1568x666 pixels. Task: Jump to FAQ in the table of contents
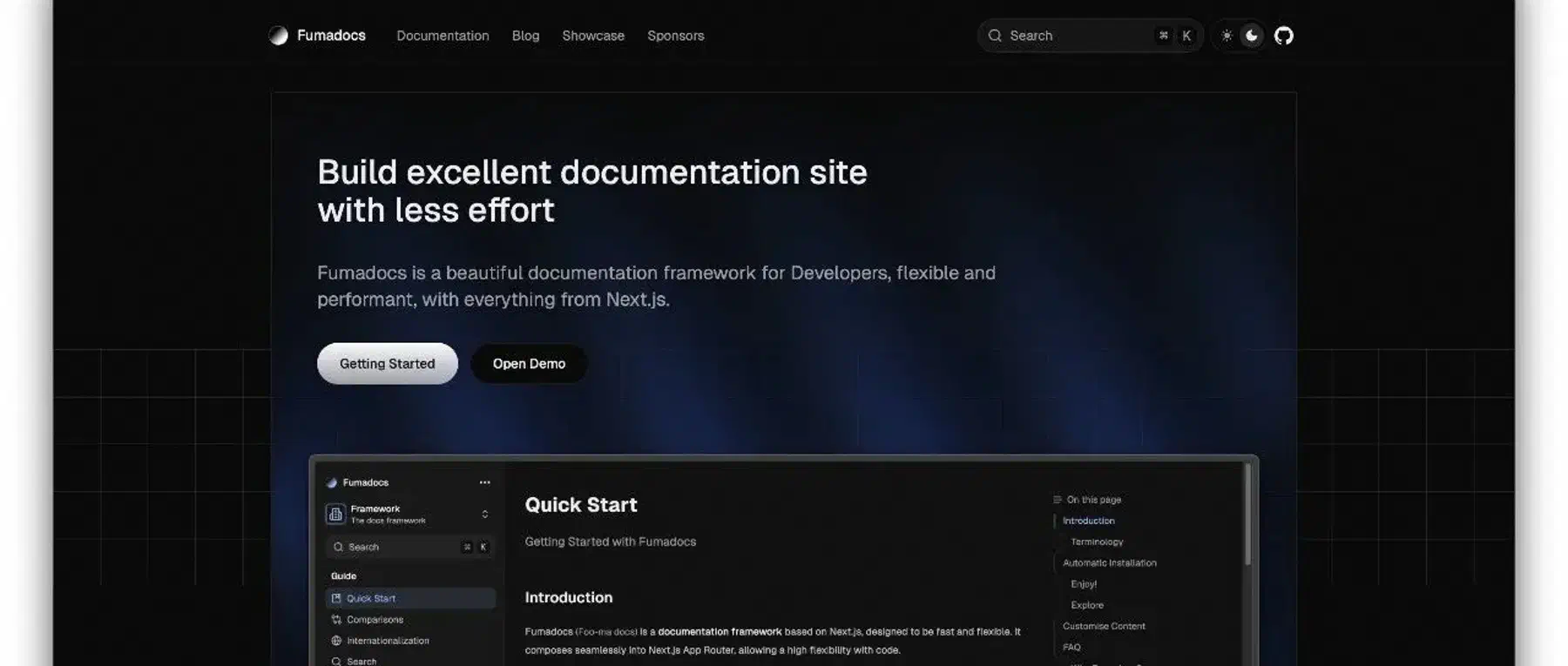[1071, 647]
